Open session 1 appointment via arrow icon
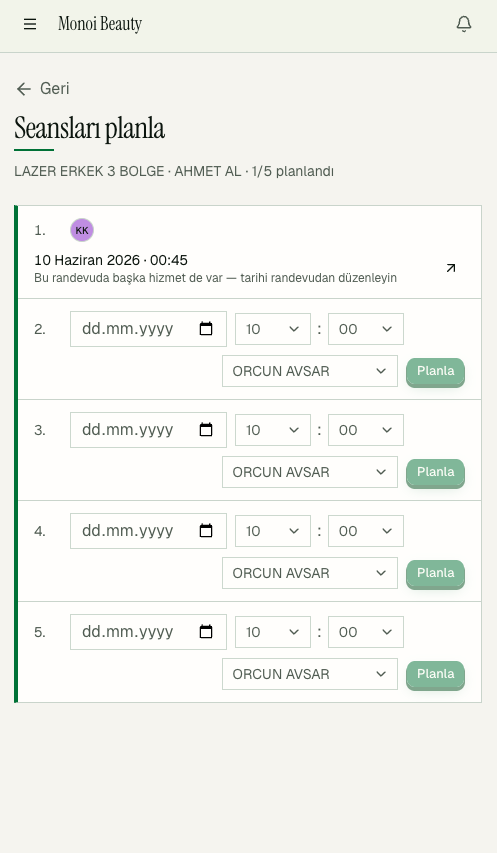The height and width of the screenshot is (853, 497). coord(451,268)
